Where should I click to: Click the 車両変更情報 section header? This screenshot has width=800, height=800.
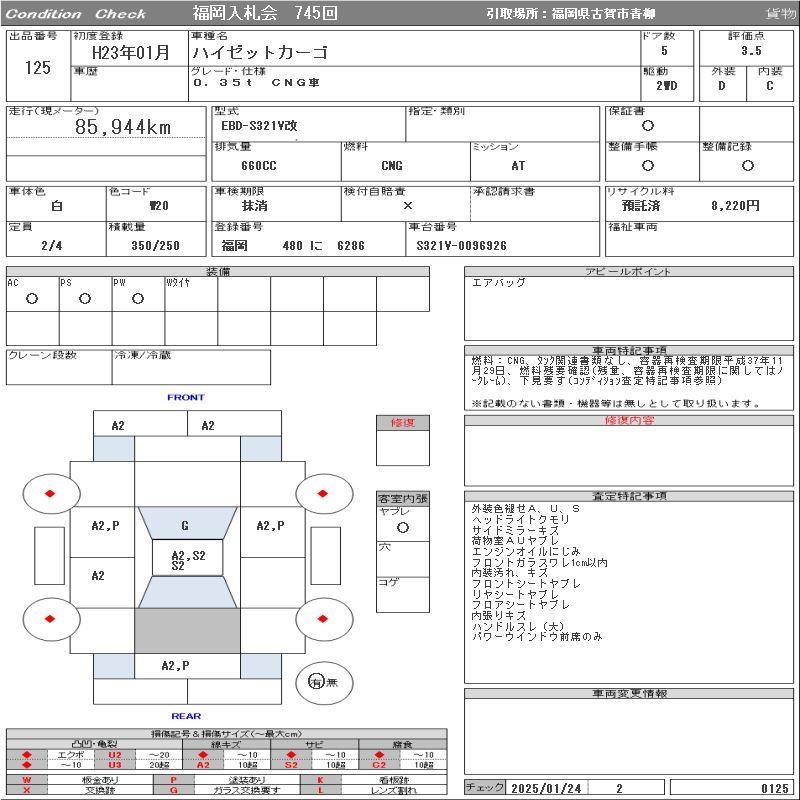point(629,693)
